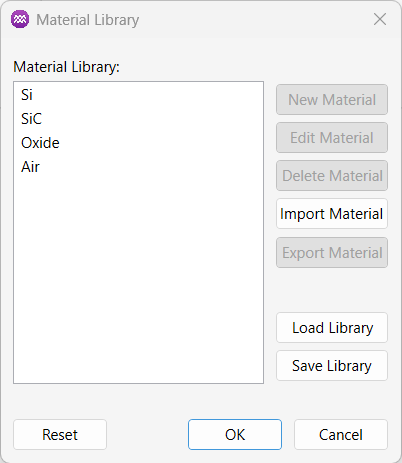This screenshot has width=402, height=463.
Task: Confirm the dialog with OK
Action: (235, 435)
